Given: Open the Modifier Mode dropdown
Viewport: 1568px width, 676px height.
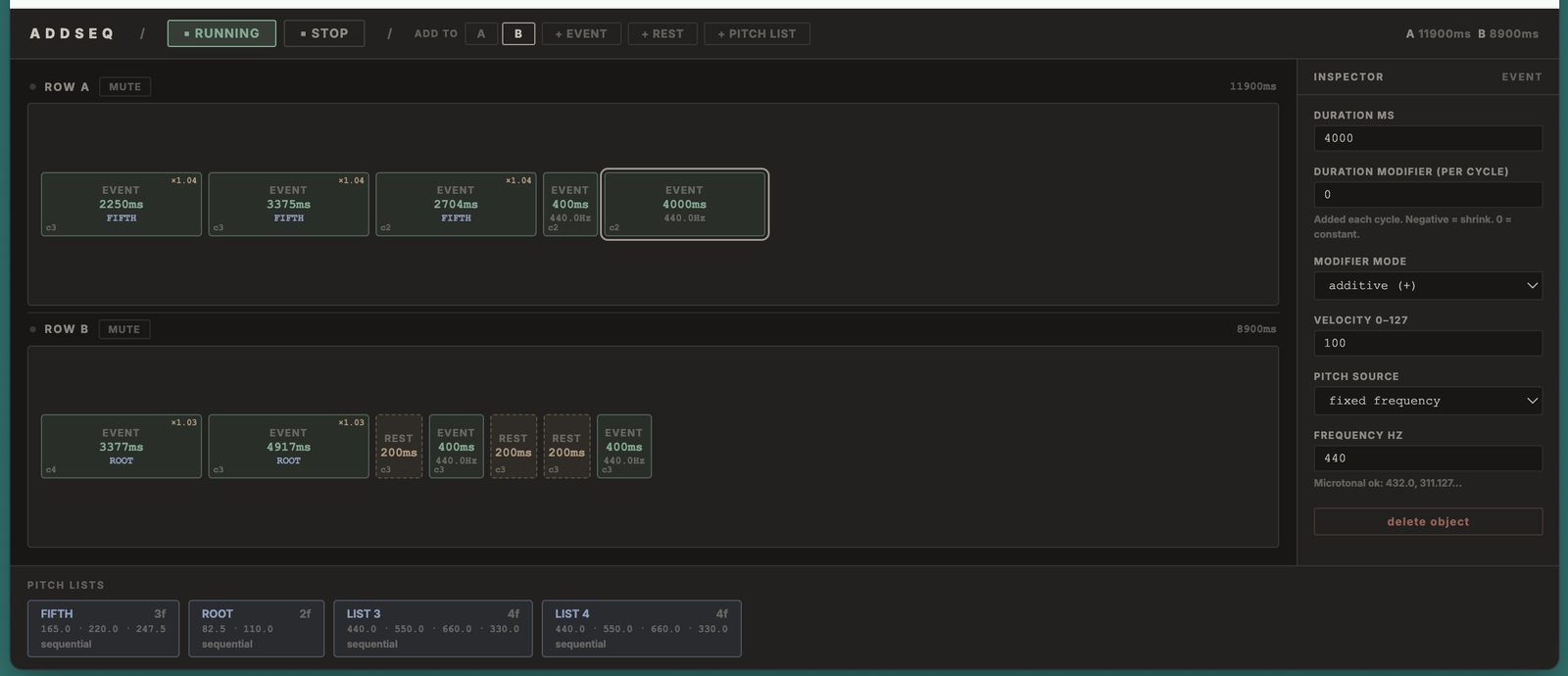Looking at the screenshot, I should (x=1428, y=285).
